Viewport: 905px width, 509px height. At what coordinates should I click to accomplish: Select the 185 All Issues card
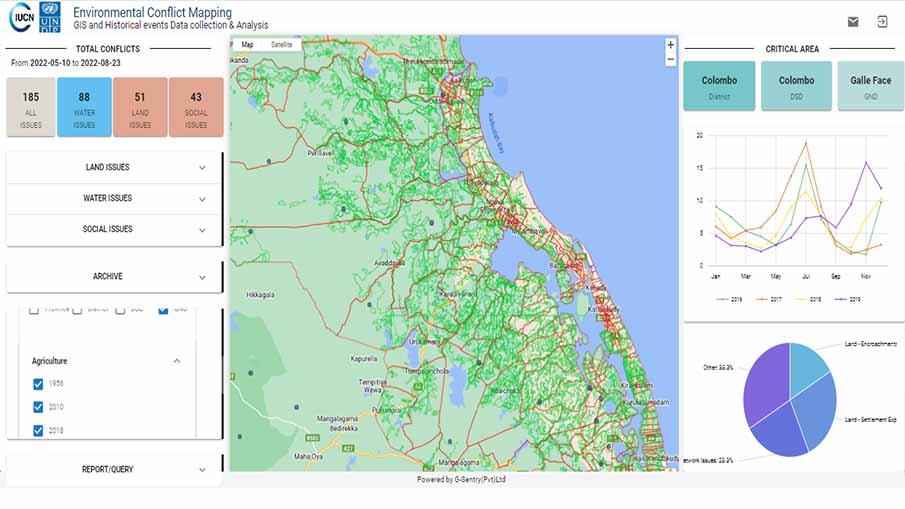click(x=31, y=107)
